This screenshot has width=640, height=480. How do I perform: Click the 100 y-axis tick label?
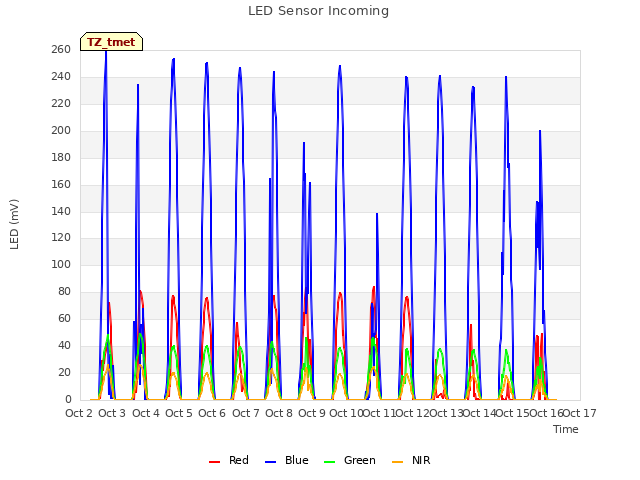[x=61, y=264]
